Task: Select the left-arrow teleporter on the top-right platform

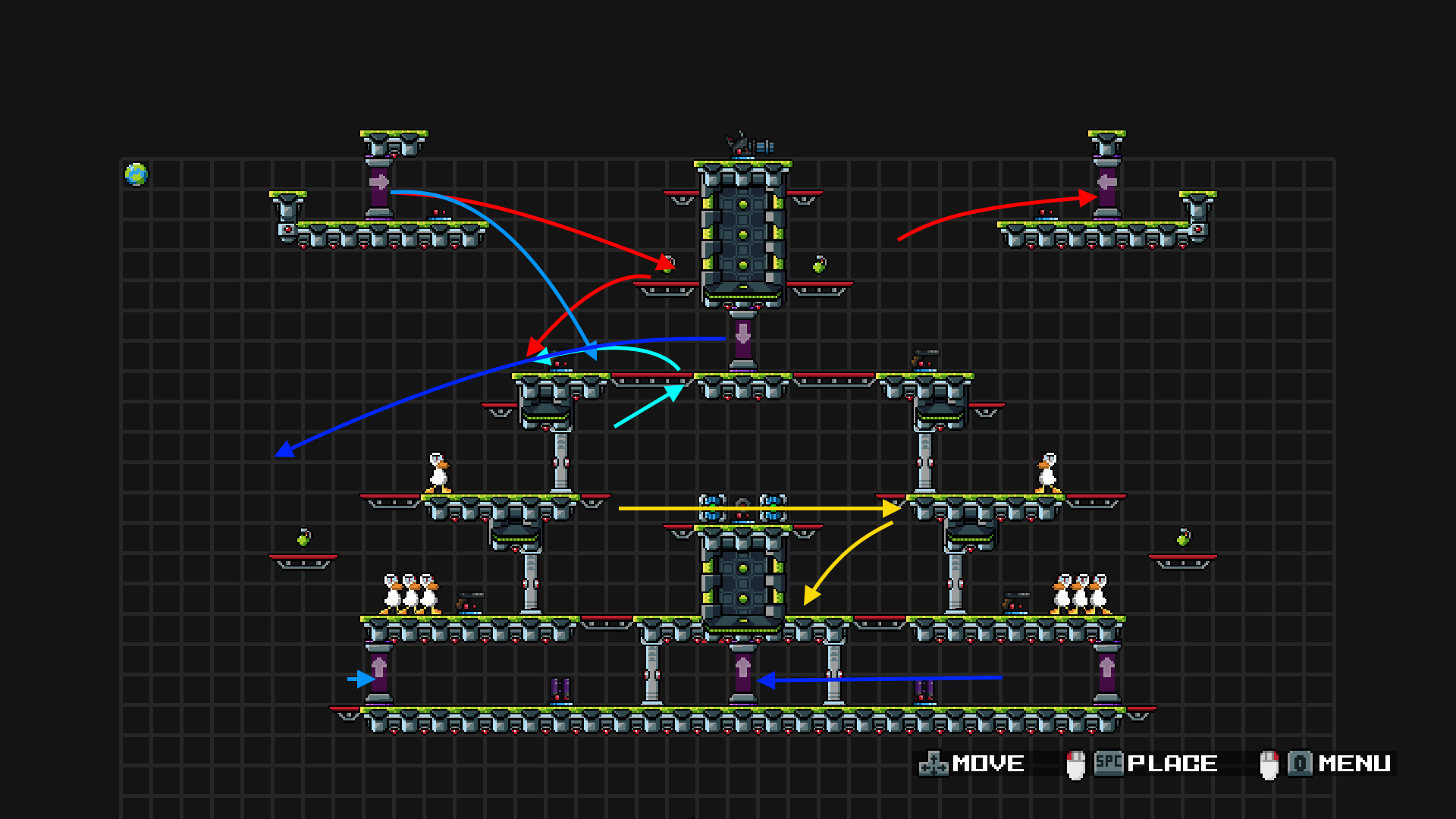Action: (x=1106, y=188)
